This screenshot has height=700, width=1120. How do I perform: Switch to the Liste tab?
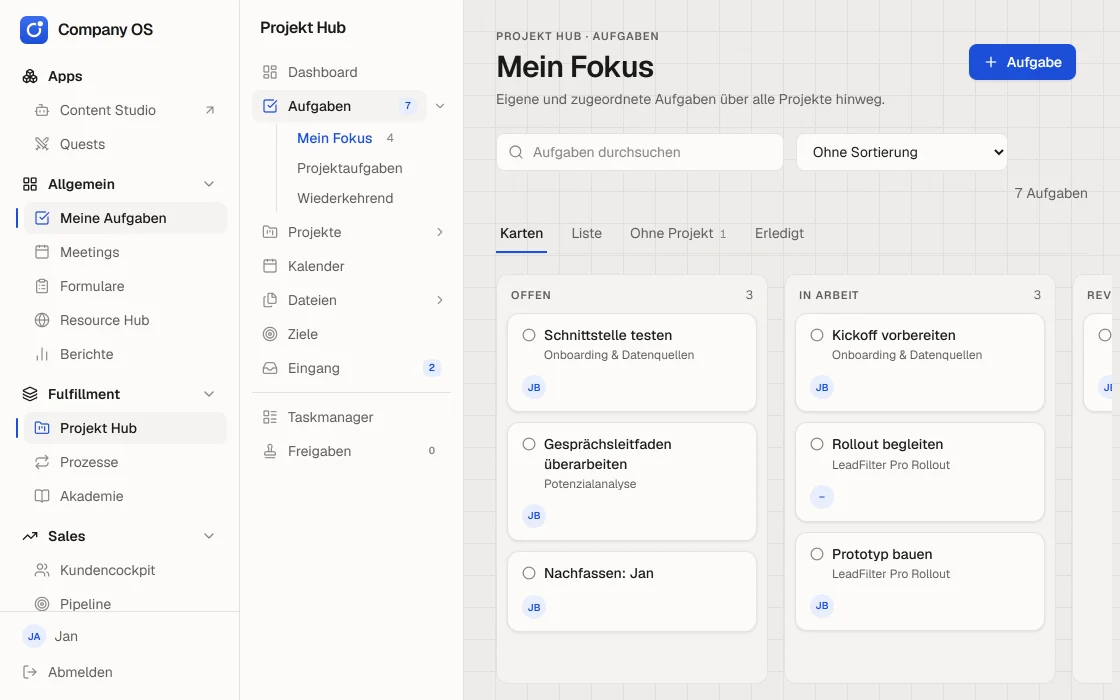point(586,234)
